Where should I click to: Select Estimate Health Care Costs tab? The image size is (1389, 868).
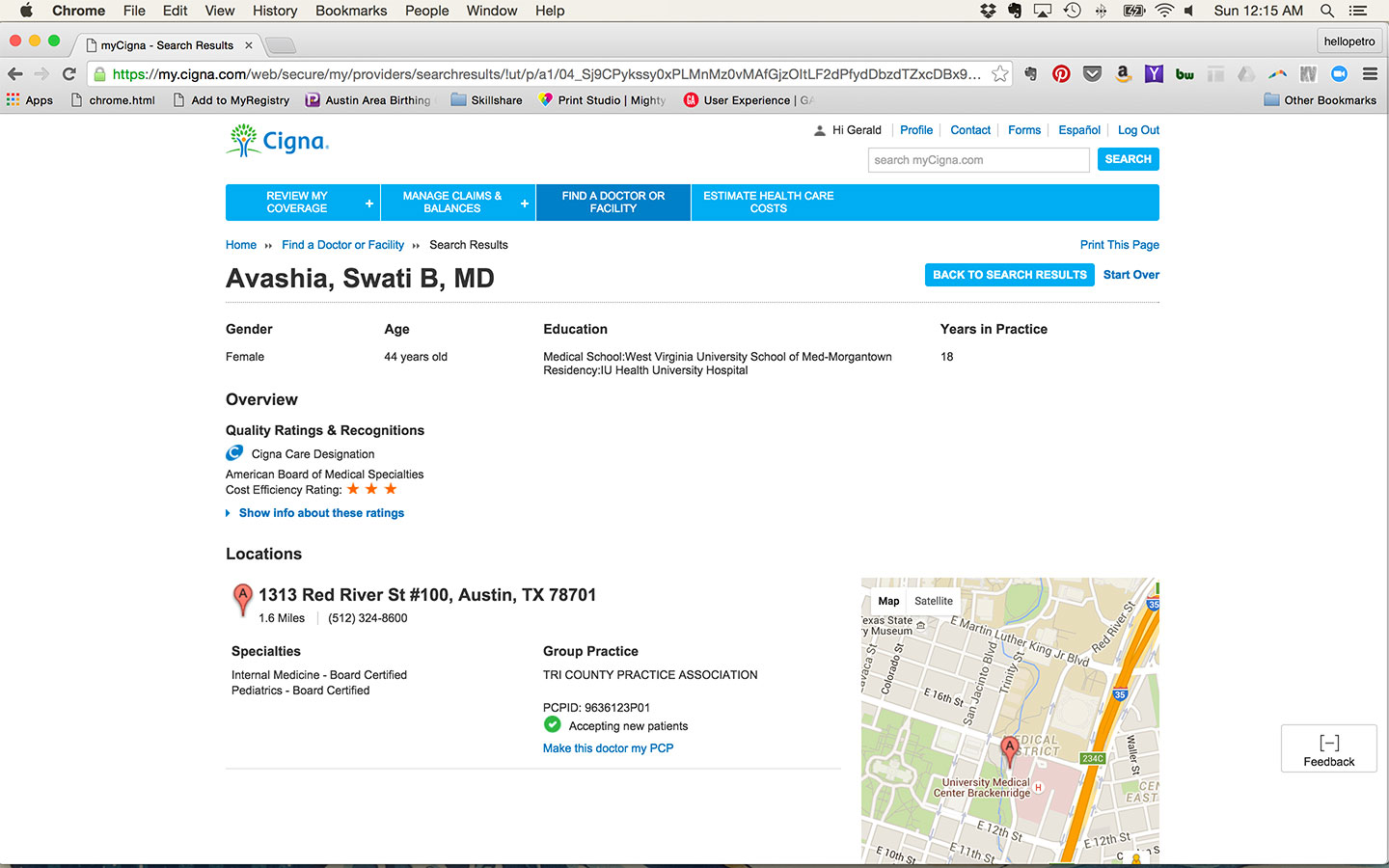tap(769, 203)
